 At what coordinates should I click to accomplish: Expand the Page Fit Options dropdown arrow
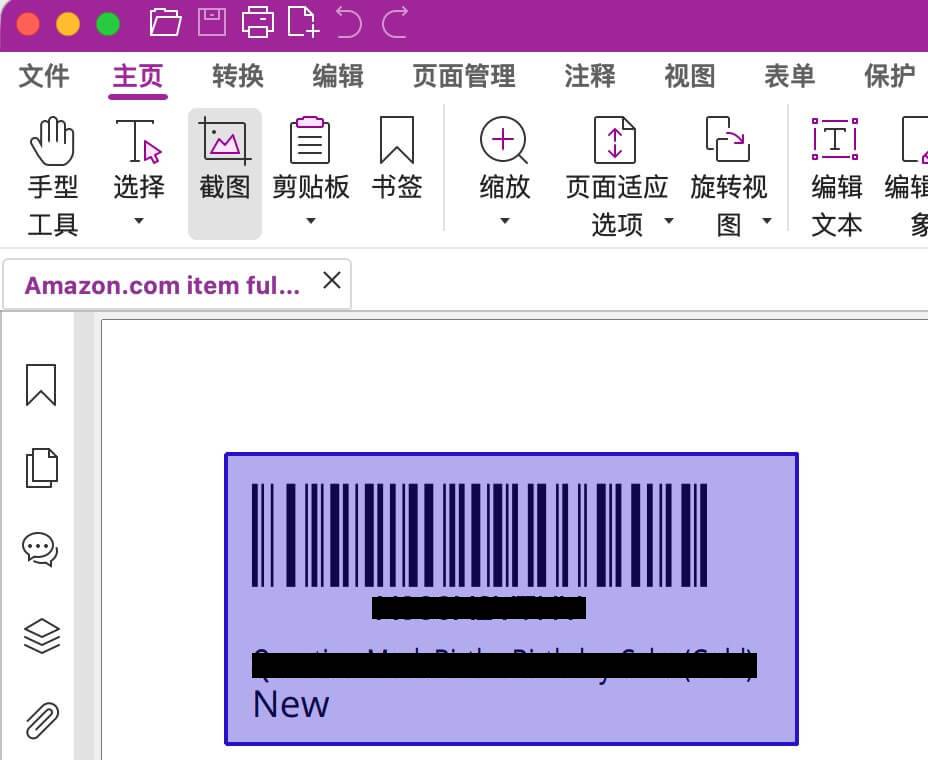tap(669, 221)
